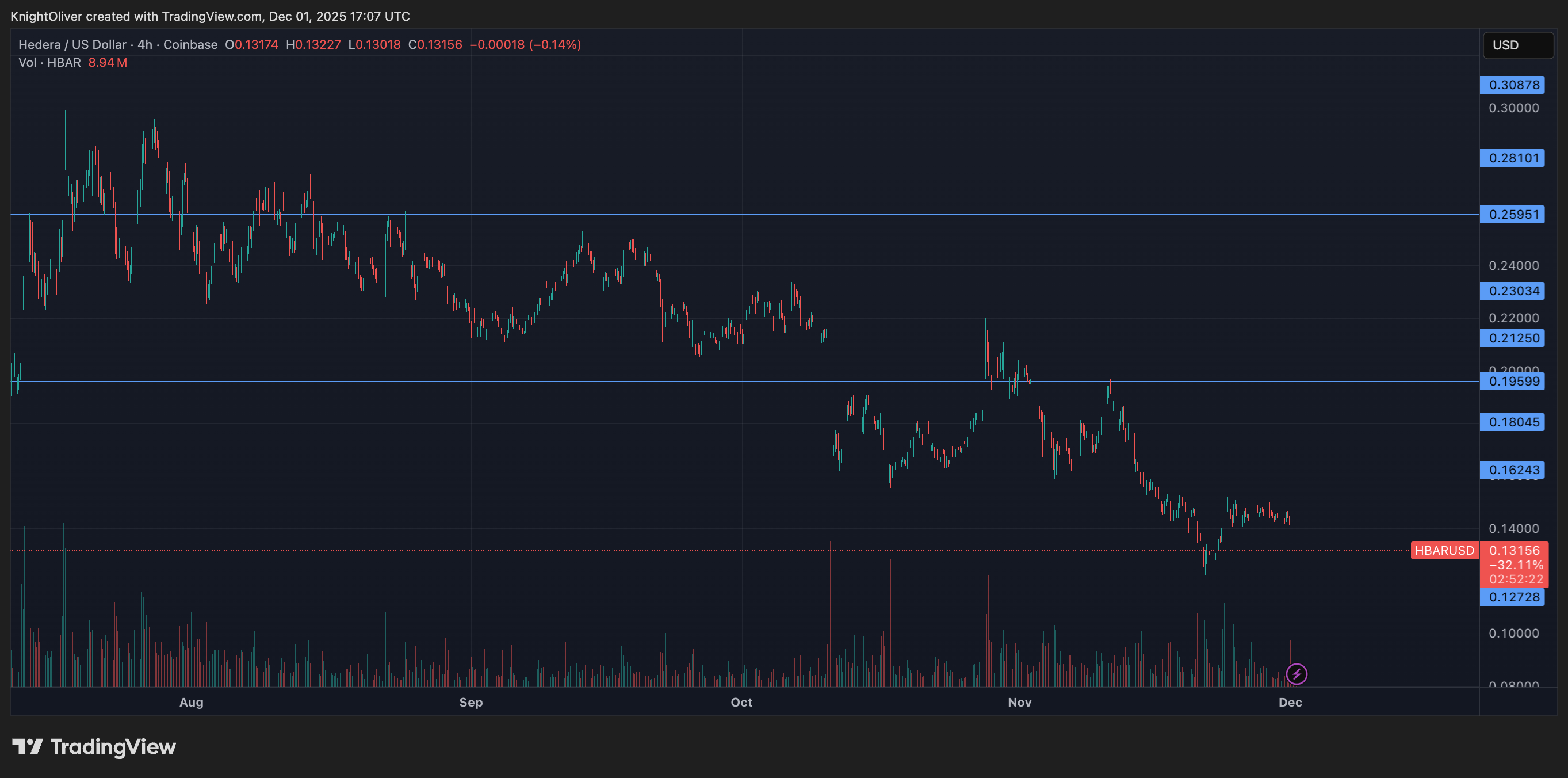This screenshot has height=778, width=1568.
Task: Select the 0.12728 support level label
Action: coord(1513,597)
